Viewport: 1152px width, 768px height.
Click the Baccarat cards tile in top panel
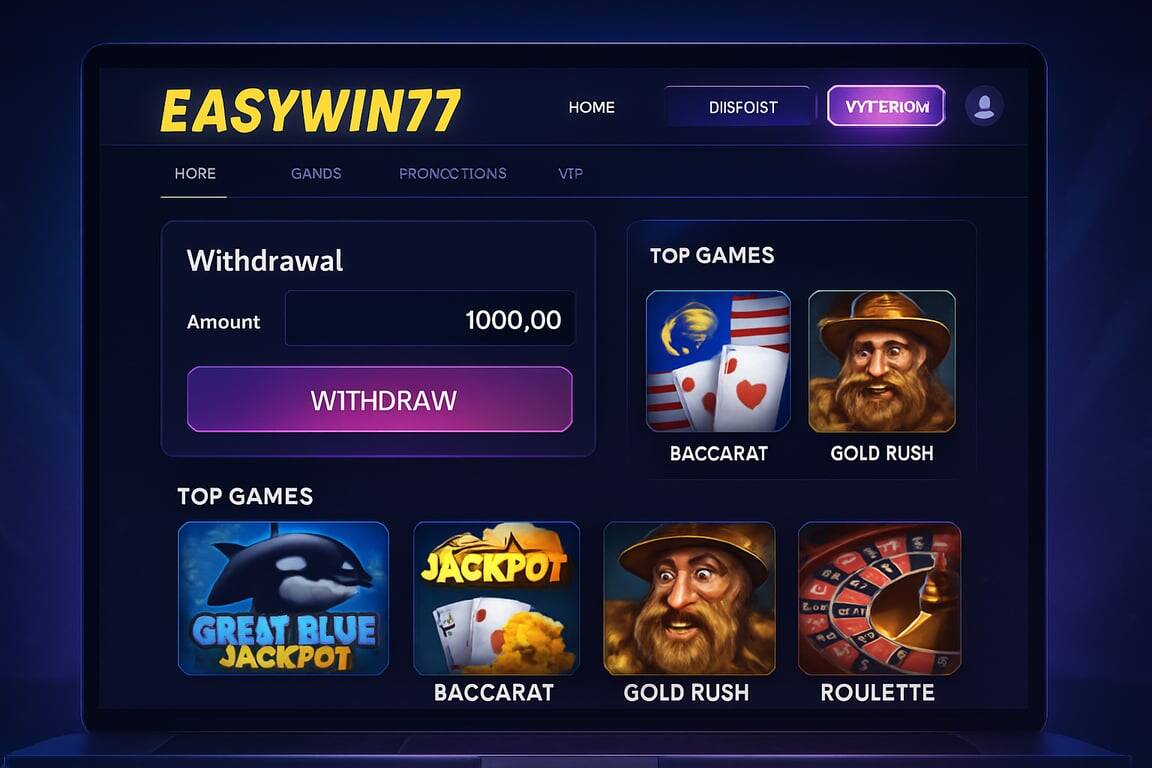[x=718, y=361]
